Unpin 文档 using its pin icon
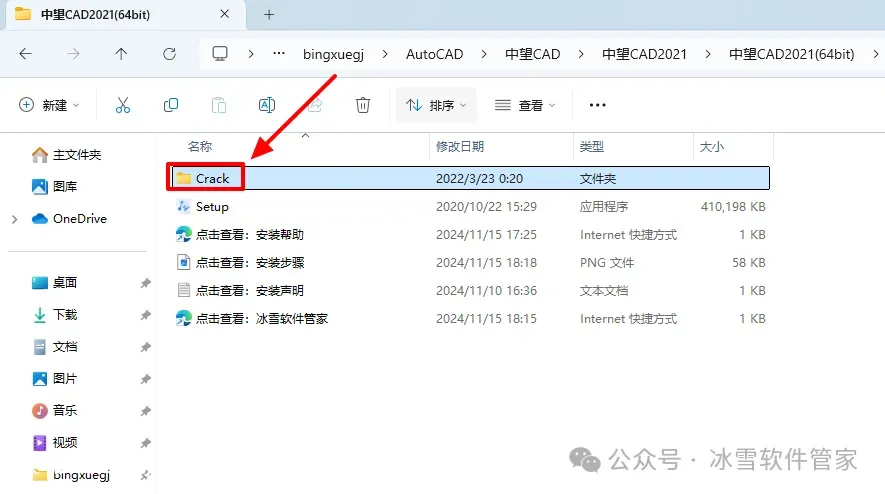The image size is (885, 494). click(146, 347)
